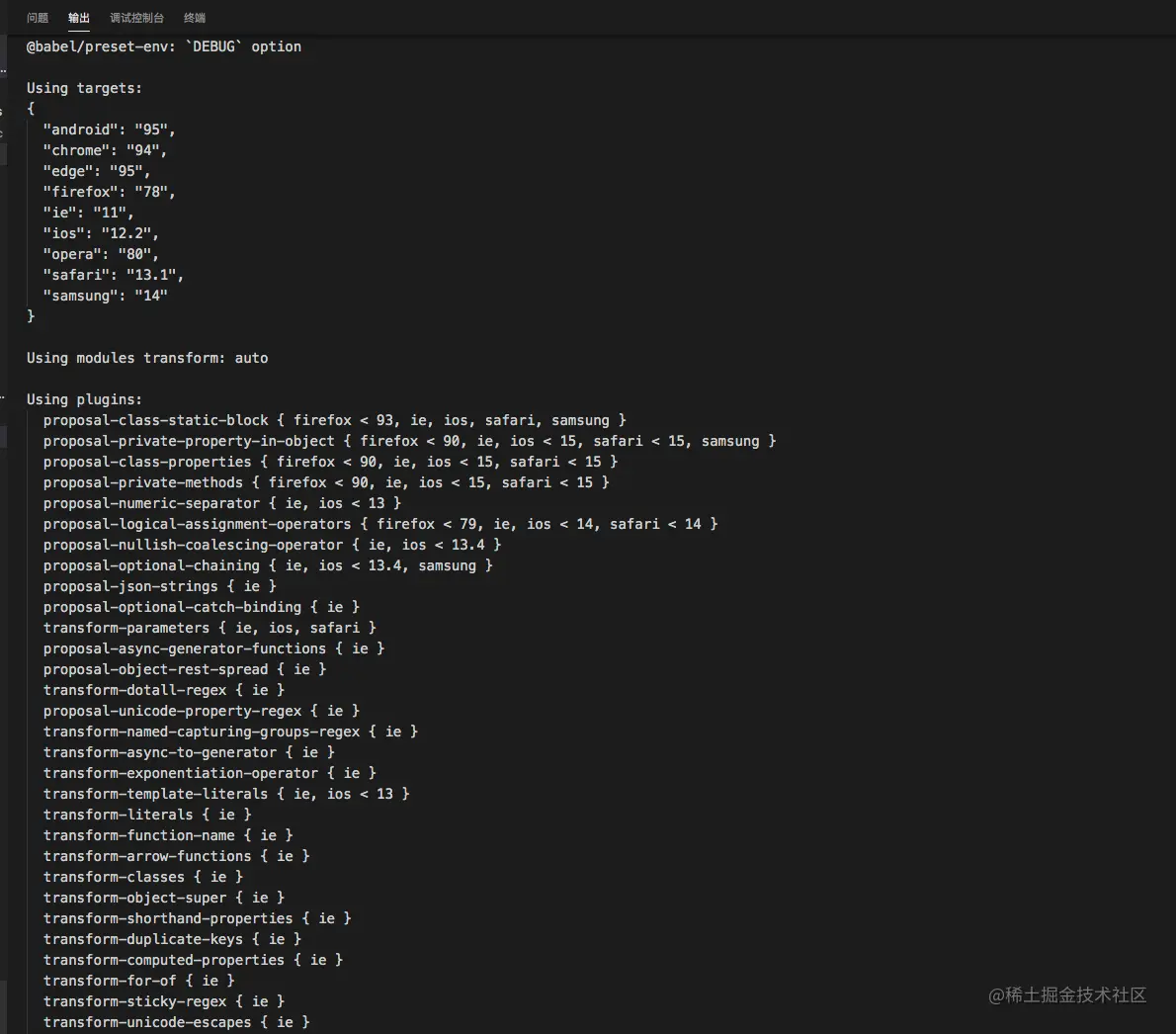Click the proposal-optional-catch-binding line
The width and height of the screenshot is (1176, 1034).
pyautogui.click(x=201, y=607)
